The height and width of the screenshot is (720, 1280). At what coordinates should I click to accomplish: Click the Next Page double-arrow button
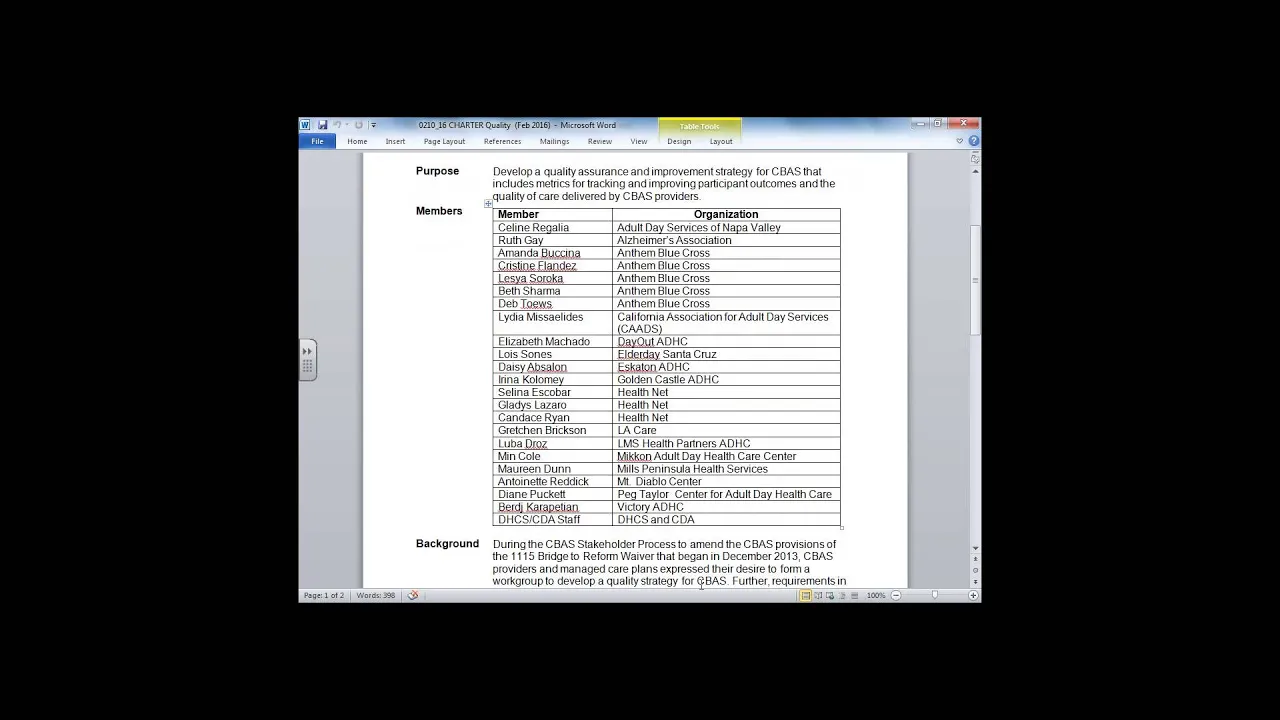click(x=975, y=581)
